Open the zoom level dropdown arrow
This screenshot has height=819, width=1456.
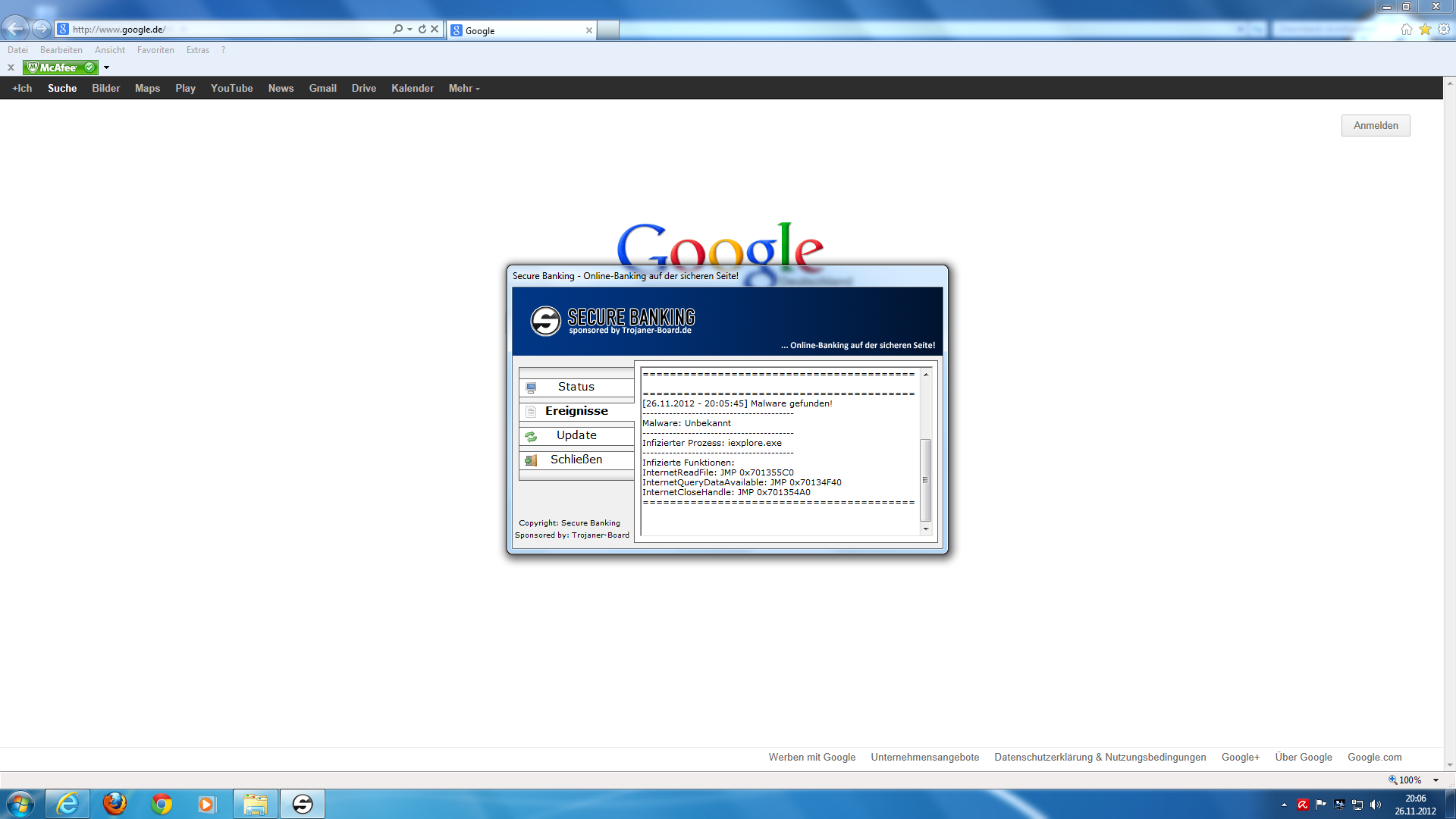click(1436, 780)
